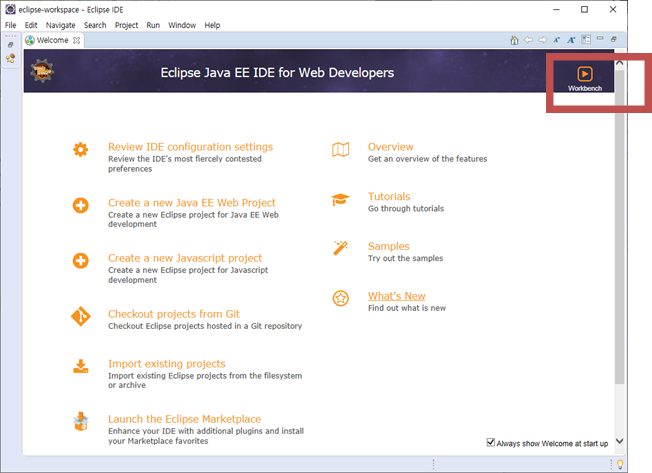
Task: Open the Edit menu
Action: click(x=31, y=25)
